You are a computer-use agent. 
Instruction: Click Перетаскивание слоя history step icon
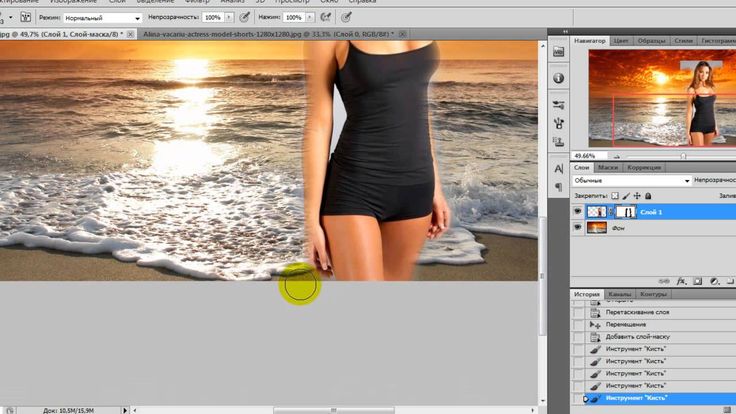(x=595, y=312)
